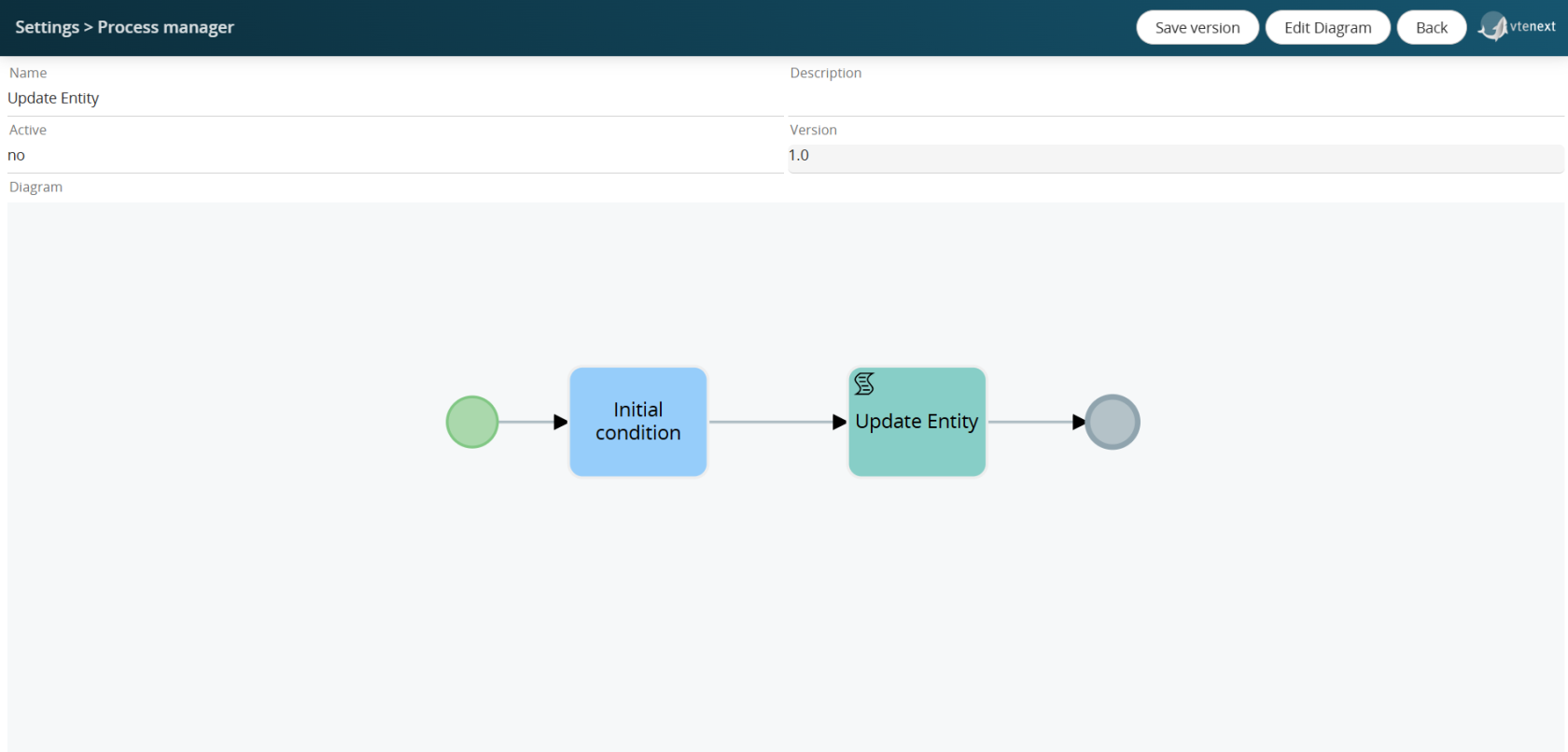The height and width of the screenshot is (752, 1568).
Task: Click the arrow into Initial condition
Action: [534, 422]
